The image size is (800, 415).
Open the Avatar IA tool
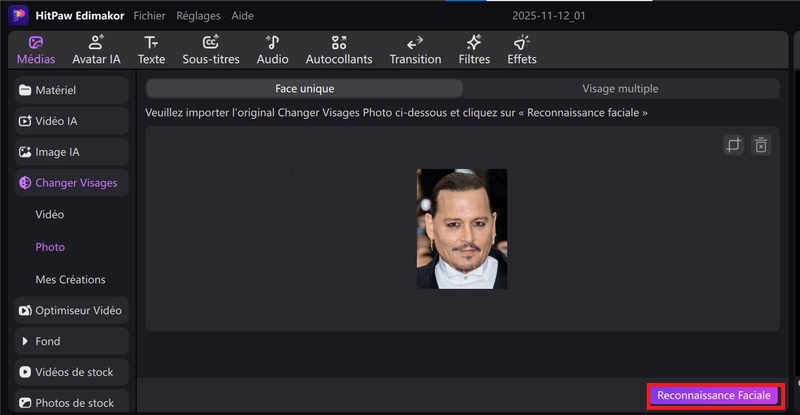96,50
